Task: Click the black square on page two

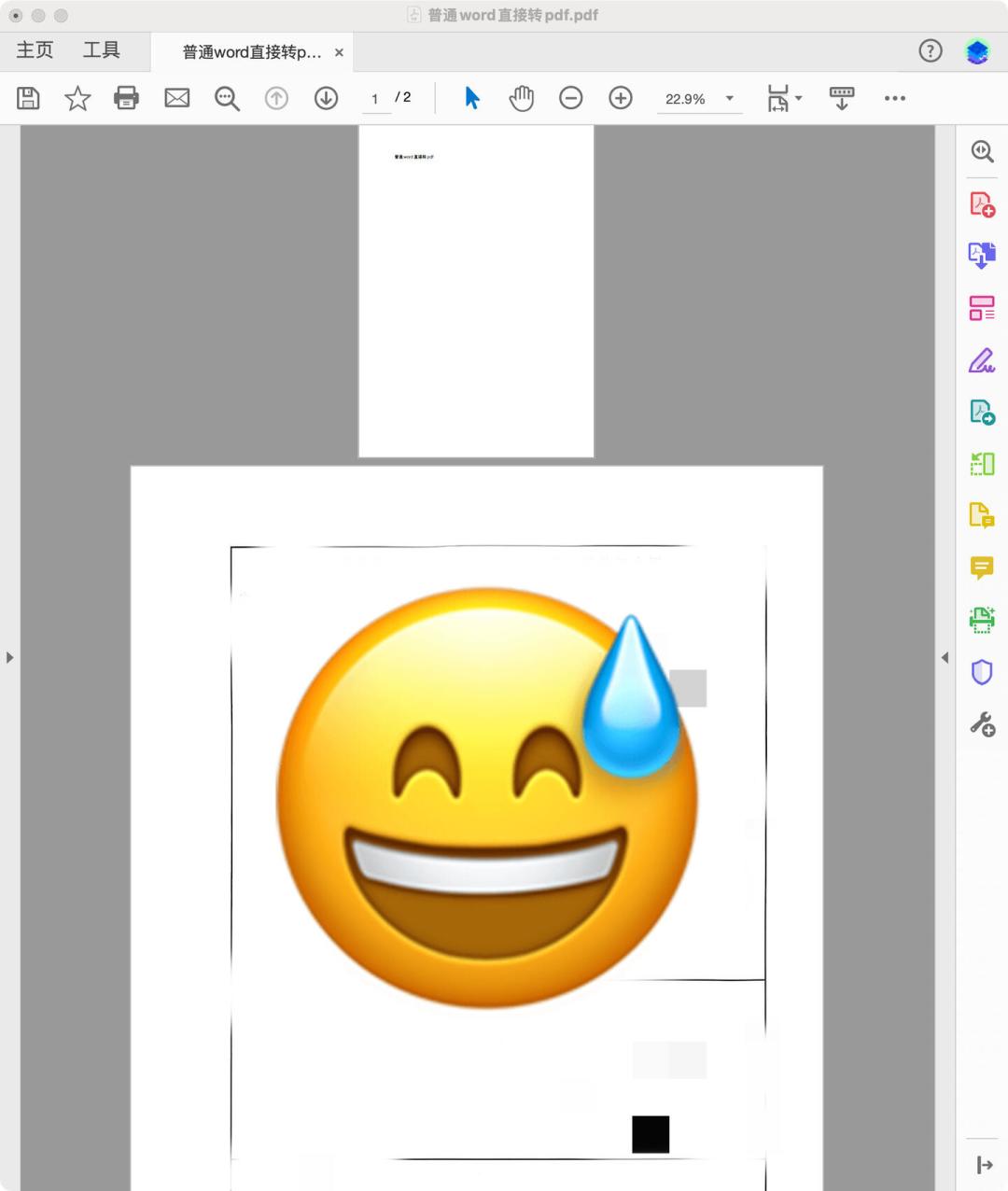Action: click(651, 1134)
